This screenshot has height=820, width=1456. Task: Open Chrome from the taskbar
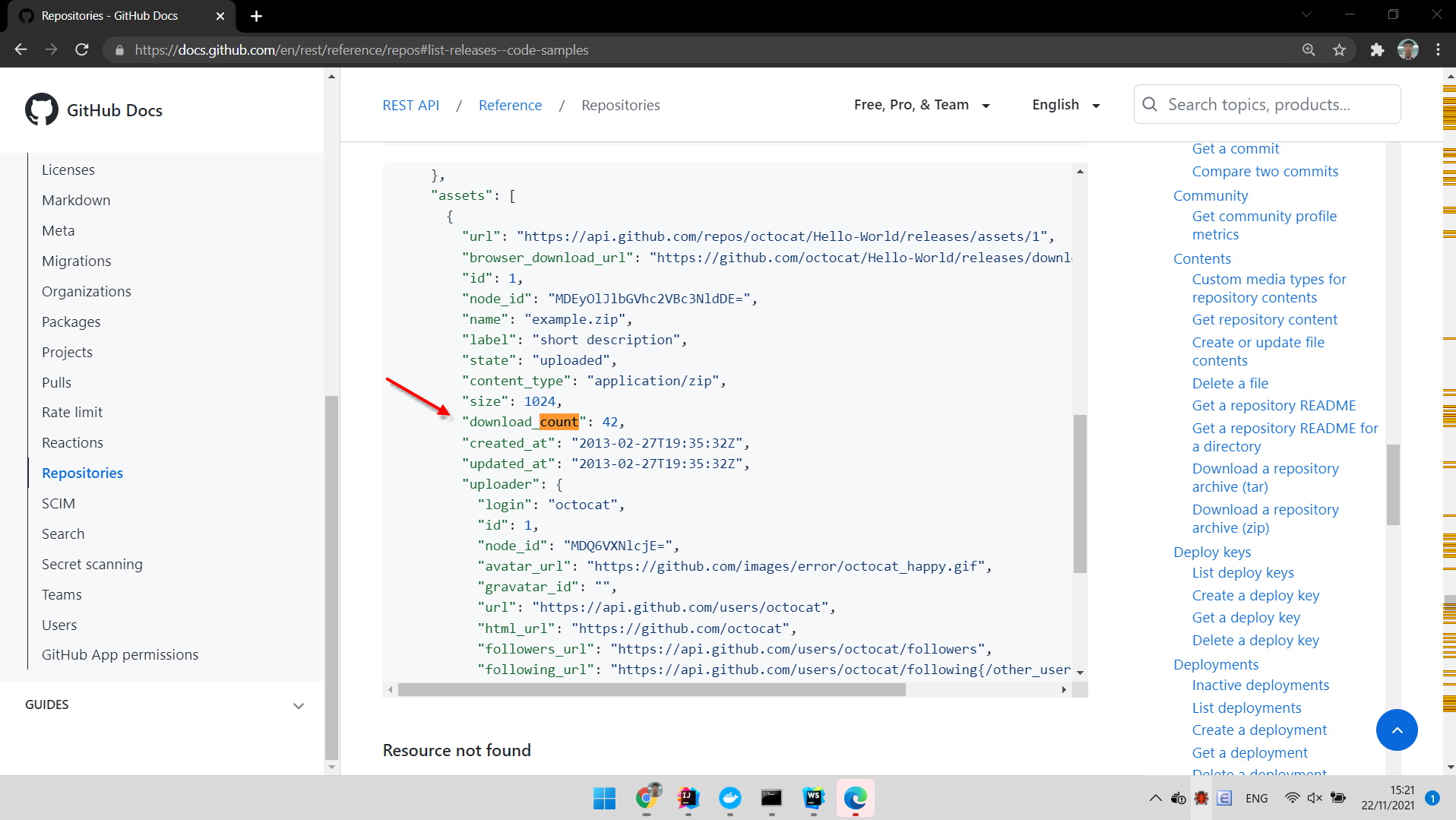click(647, 796)
